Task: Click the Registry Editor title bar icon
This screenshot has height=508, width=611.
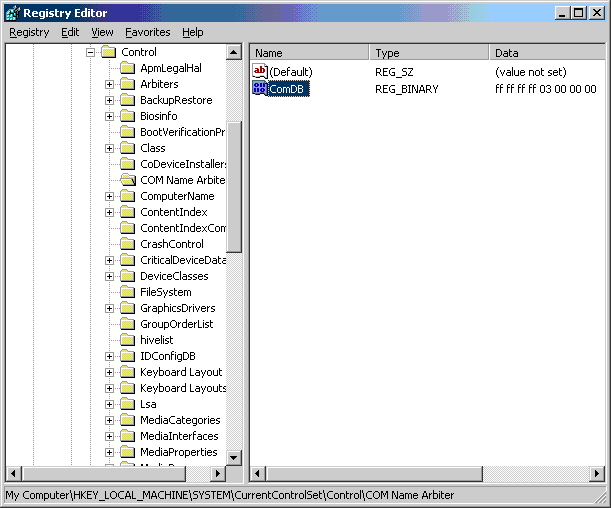Action: pyautogui.click(x=12, y=13)
